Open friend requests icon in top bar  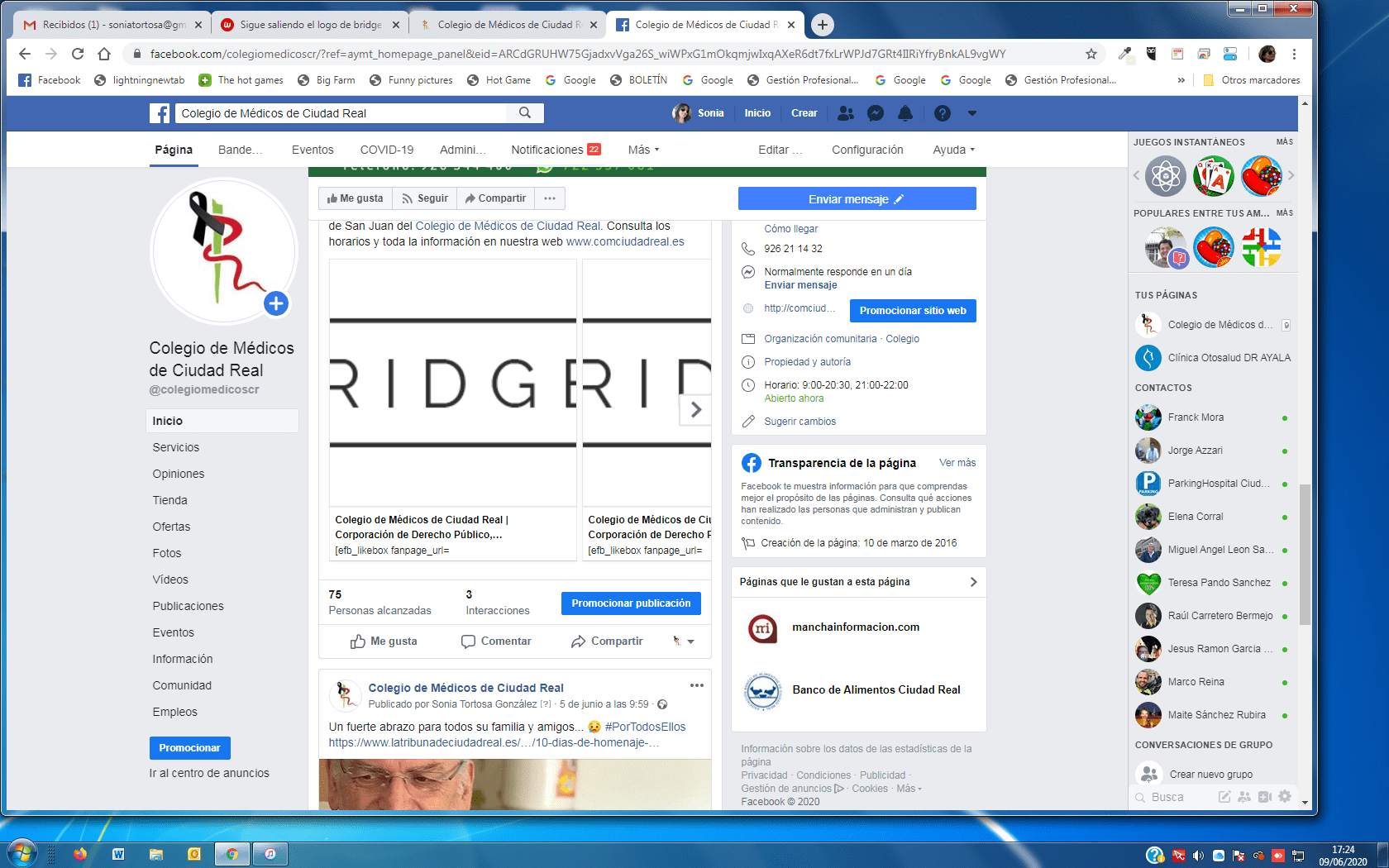pos(846,113)
